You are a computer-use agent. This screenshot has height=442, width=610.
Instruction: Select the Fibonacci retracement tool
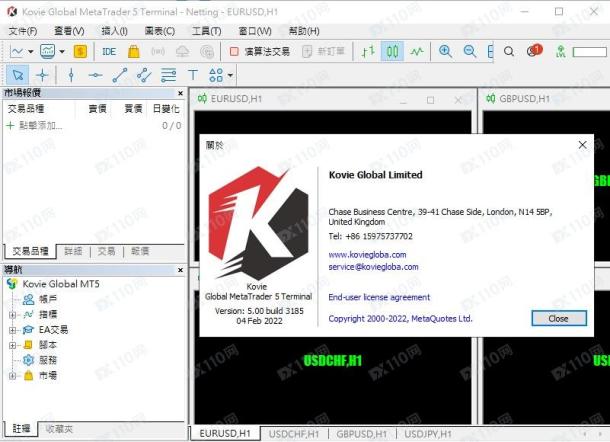pos(168,75)
